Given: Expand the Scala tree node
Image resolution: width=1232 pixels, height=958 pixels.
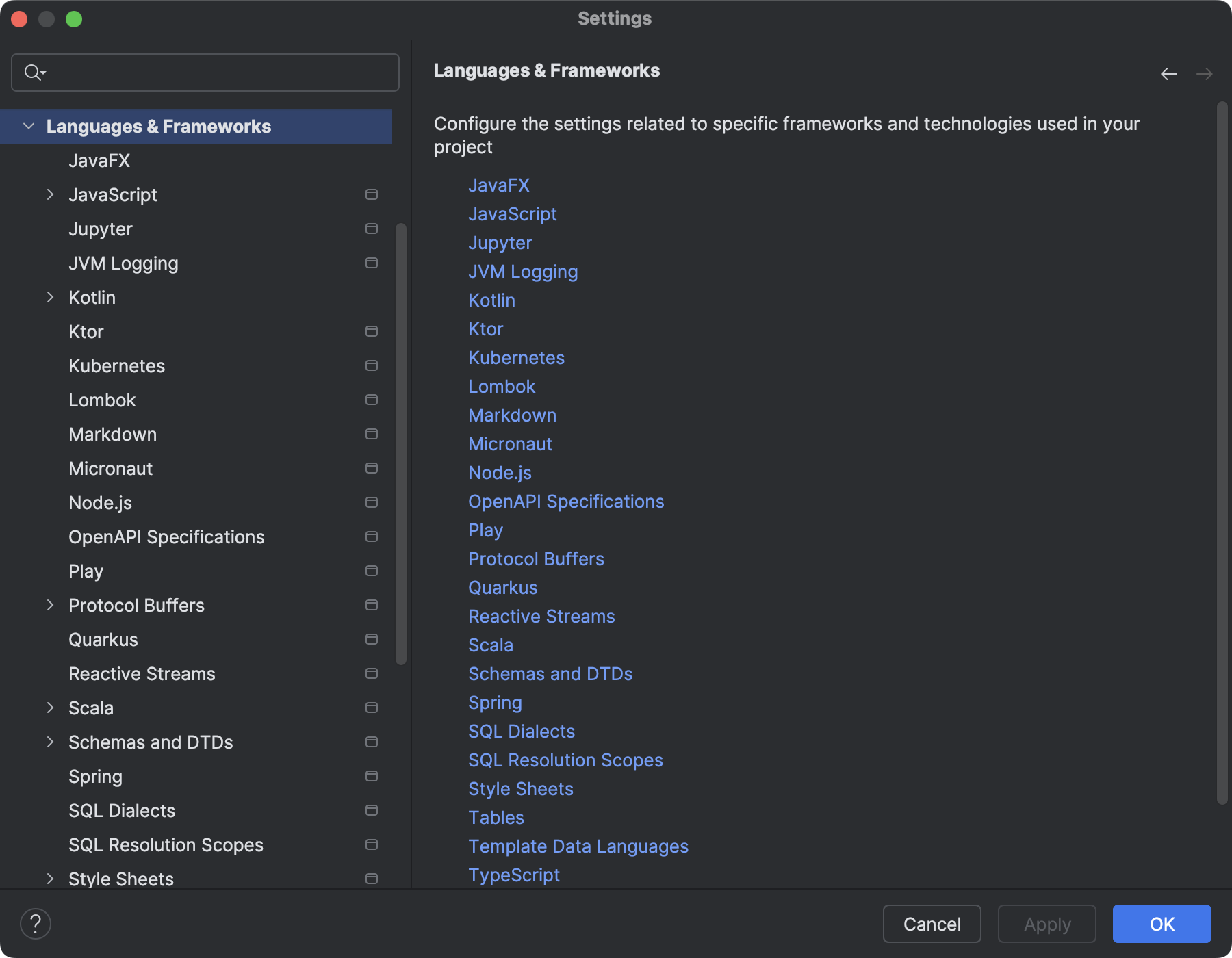Looking at the screenshot, I should 50,708.
